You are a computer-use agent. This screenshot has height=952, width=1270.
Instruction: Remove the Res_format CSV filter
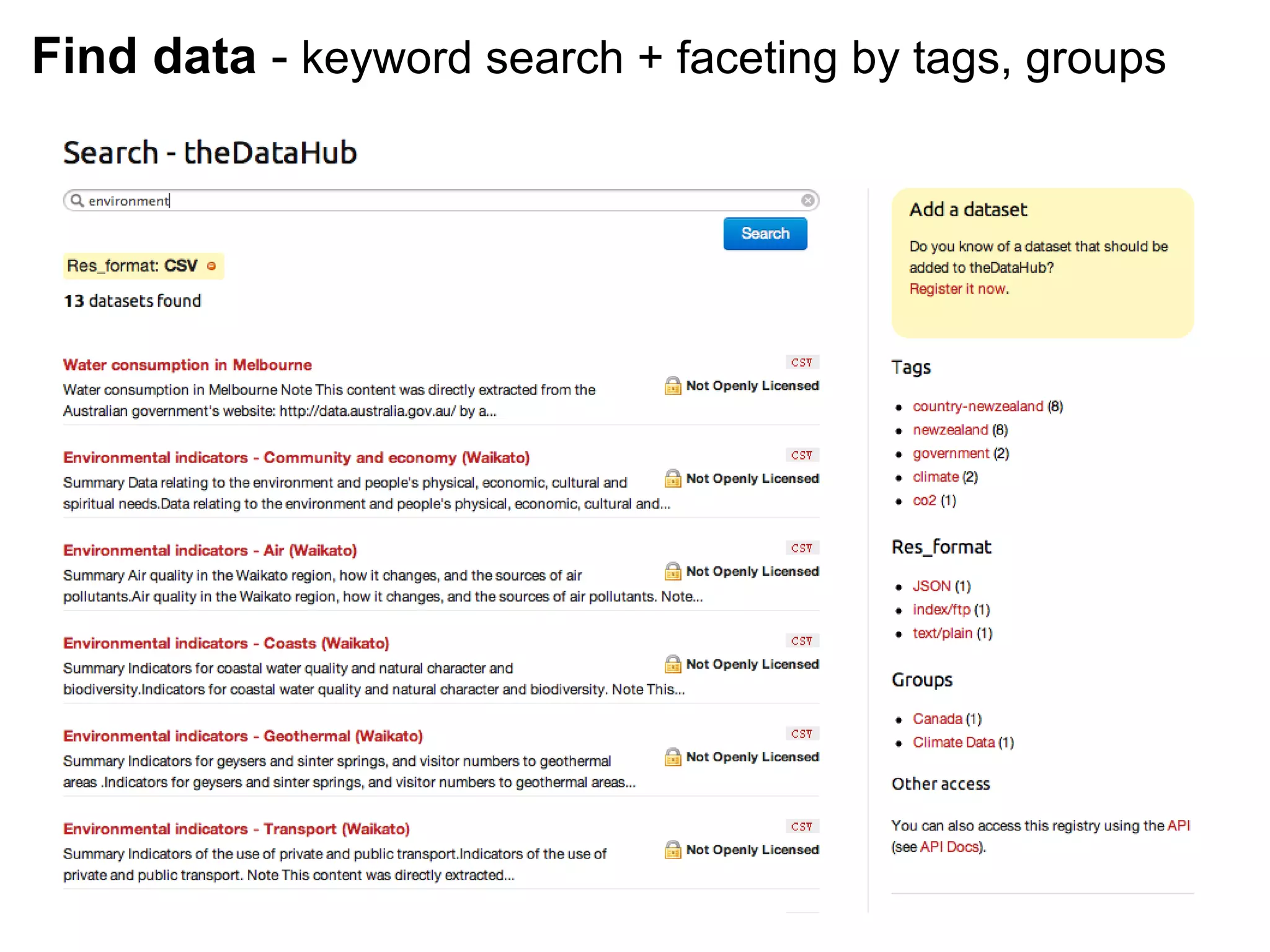tap(211, 267)
